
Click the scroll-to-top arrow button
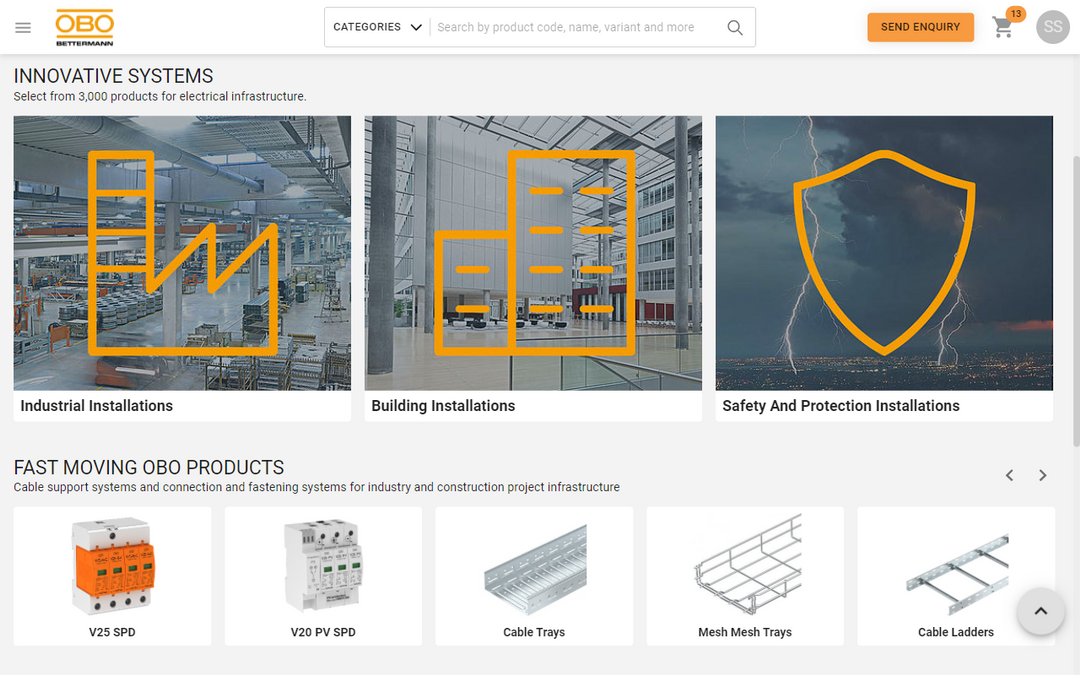1040,611
